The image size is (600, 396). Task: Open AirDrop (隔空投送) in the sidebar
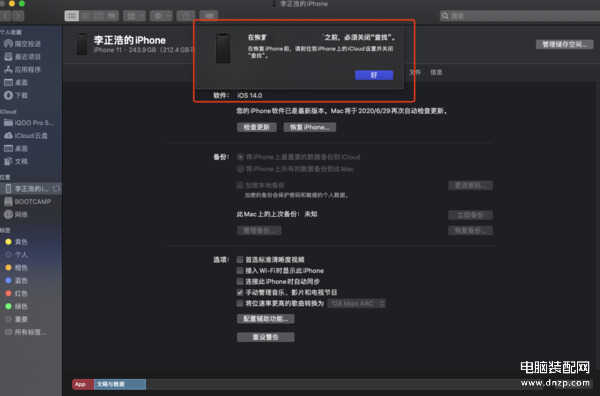[22, 44]
